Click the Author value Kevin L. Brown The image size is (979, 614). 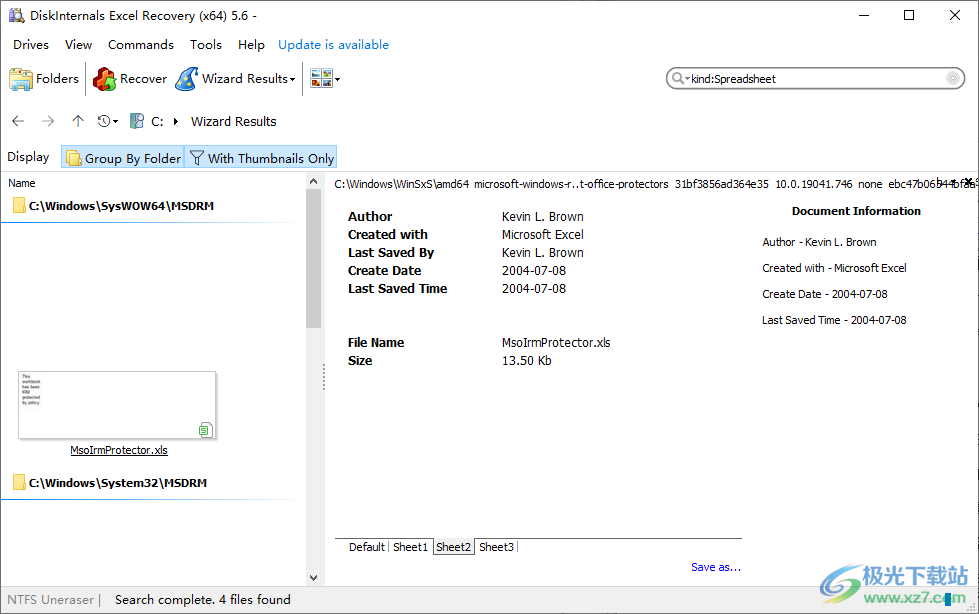click(543, 217)
